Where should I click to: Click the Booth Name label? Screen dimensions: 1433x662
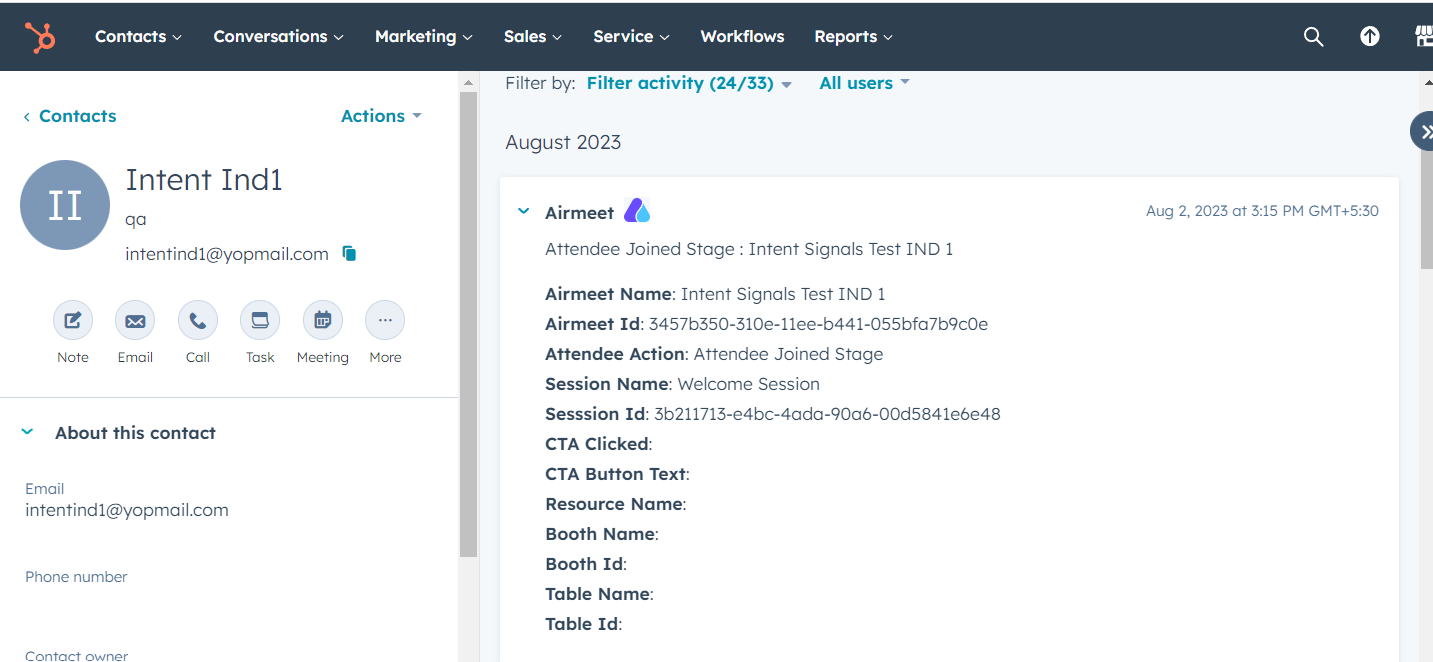tap(602, 534)
